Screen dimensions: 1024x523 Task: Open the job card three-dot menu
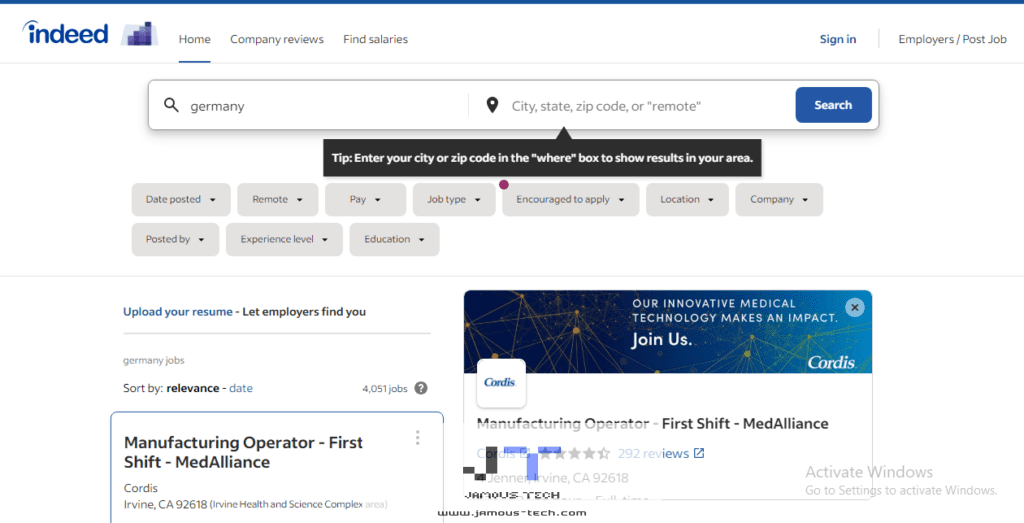click(418, 438)
